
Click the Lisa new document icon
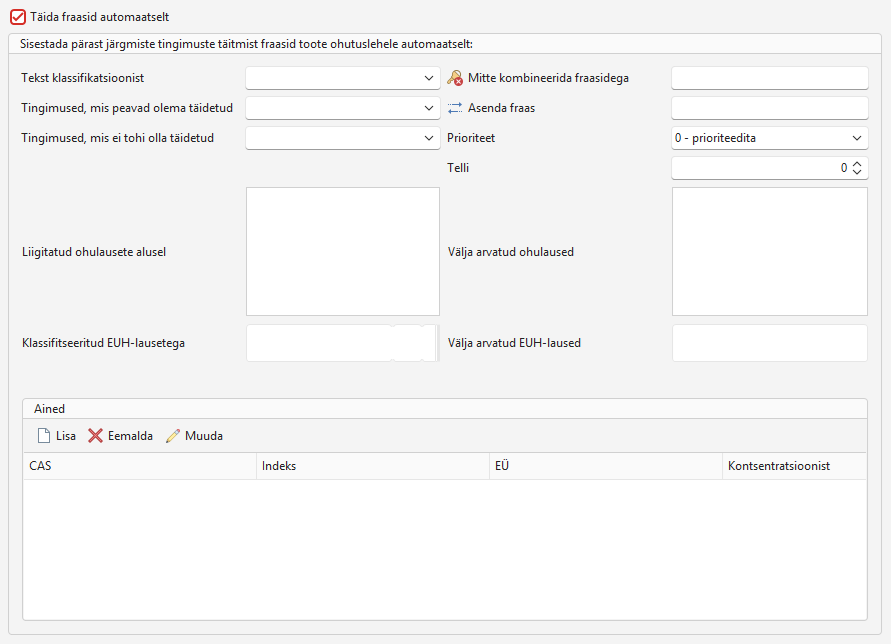[x=44, y=436]
